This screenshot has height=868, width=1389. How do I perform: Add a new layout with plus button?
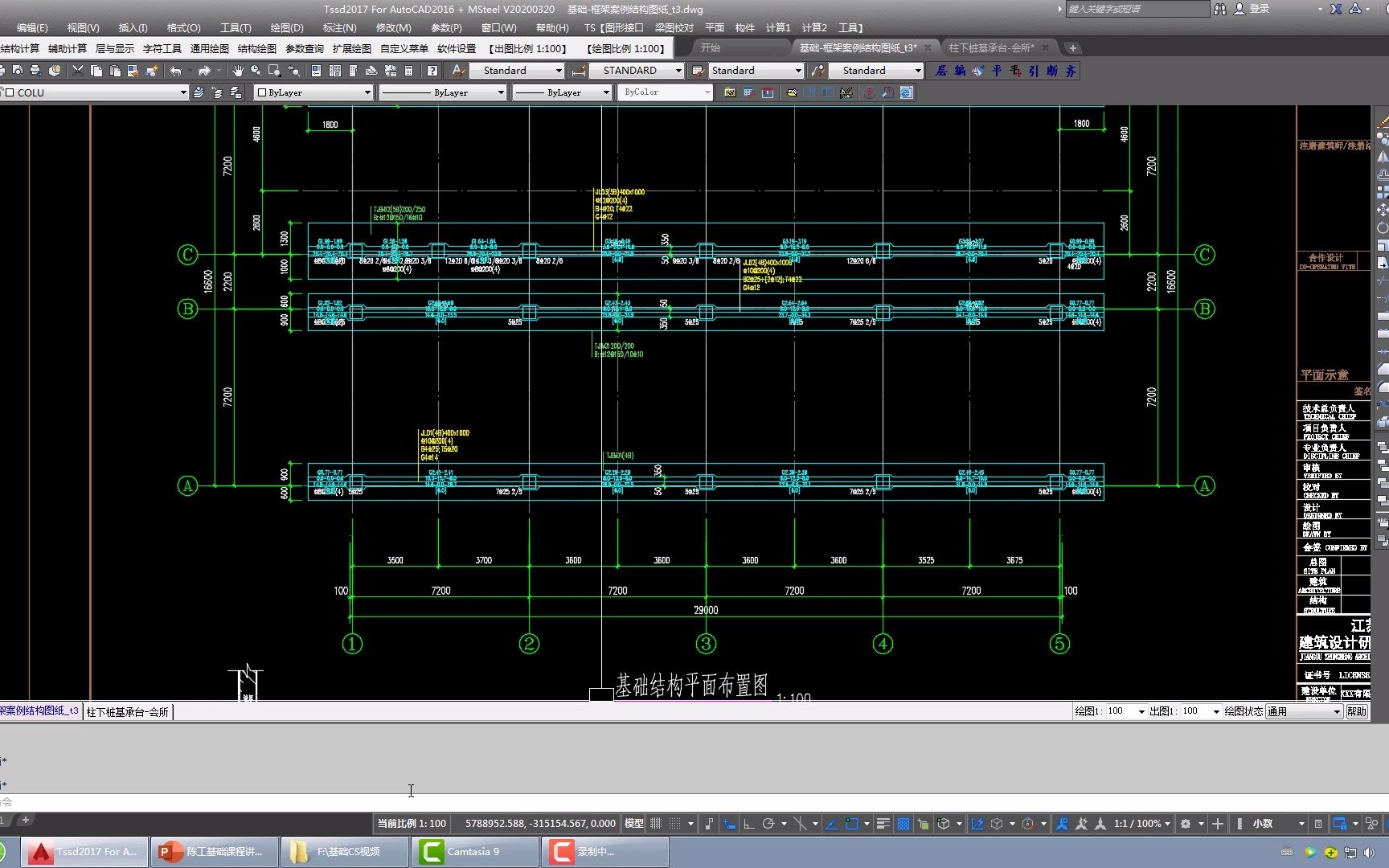25,821
